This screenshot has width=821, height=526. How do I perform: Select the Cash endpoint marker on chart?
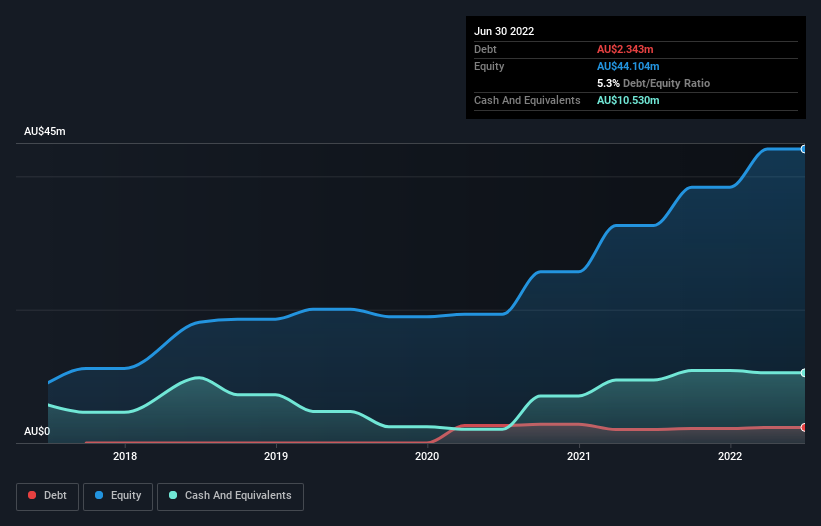(803, 373)
